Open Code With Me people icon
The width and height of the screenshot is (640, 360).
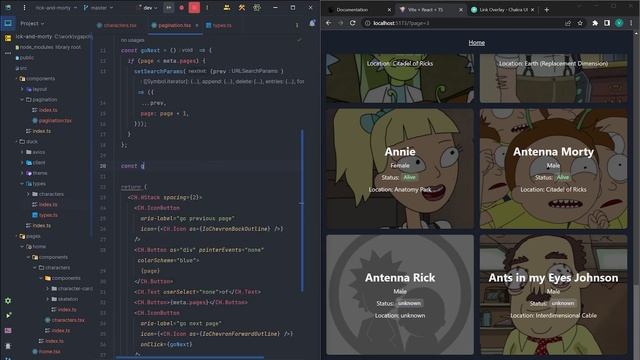coord(227,7)
